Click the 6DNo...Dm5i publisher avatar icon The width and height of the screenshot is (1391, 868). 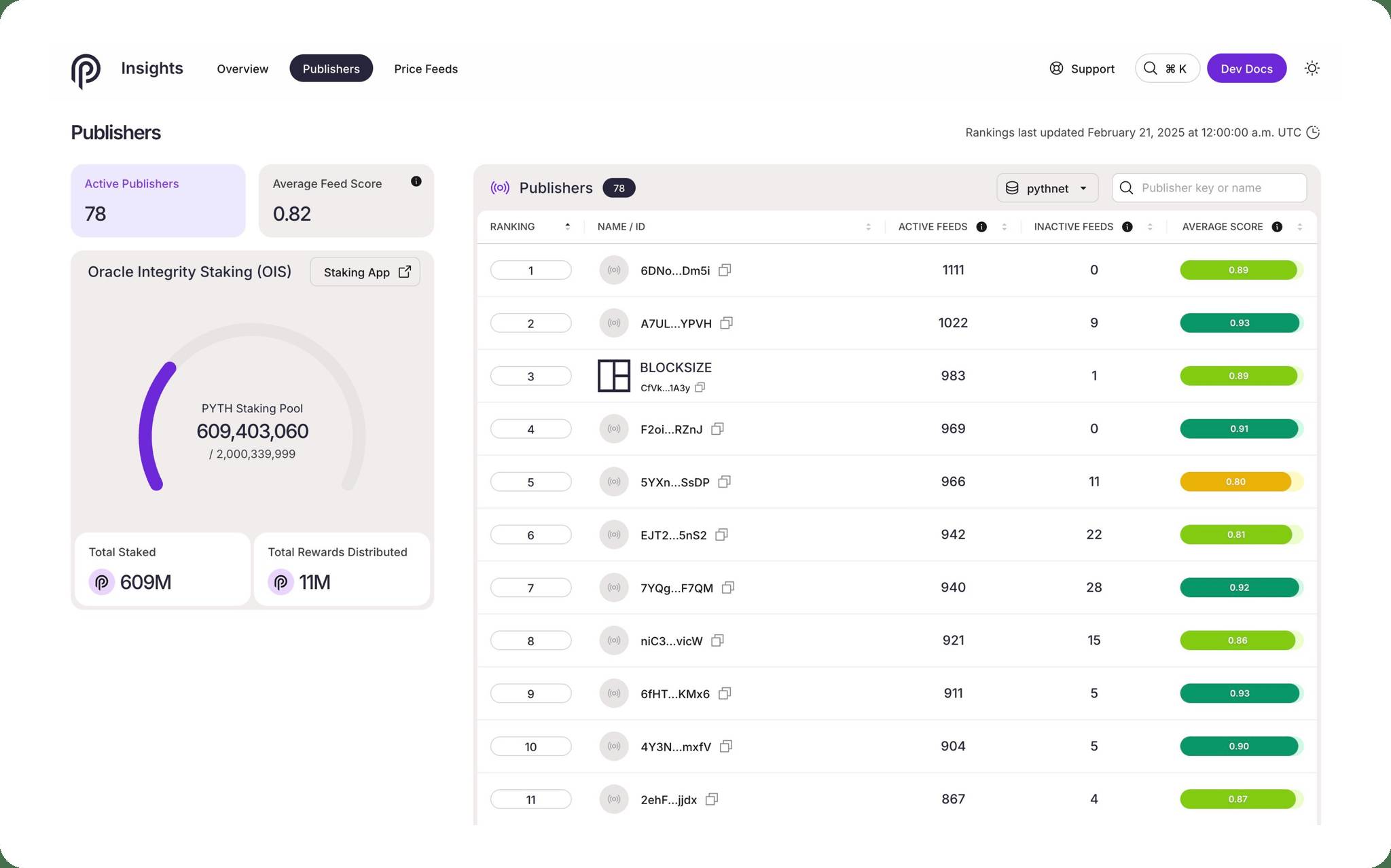click(x=614, y=270)
